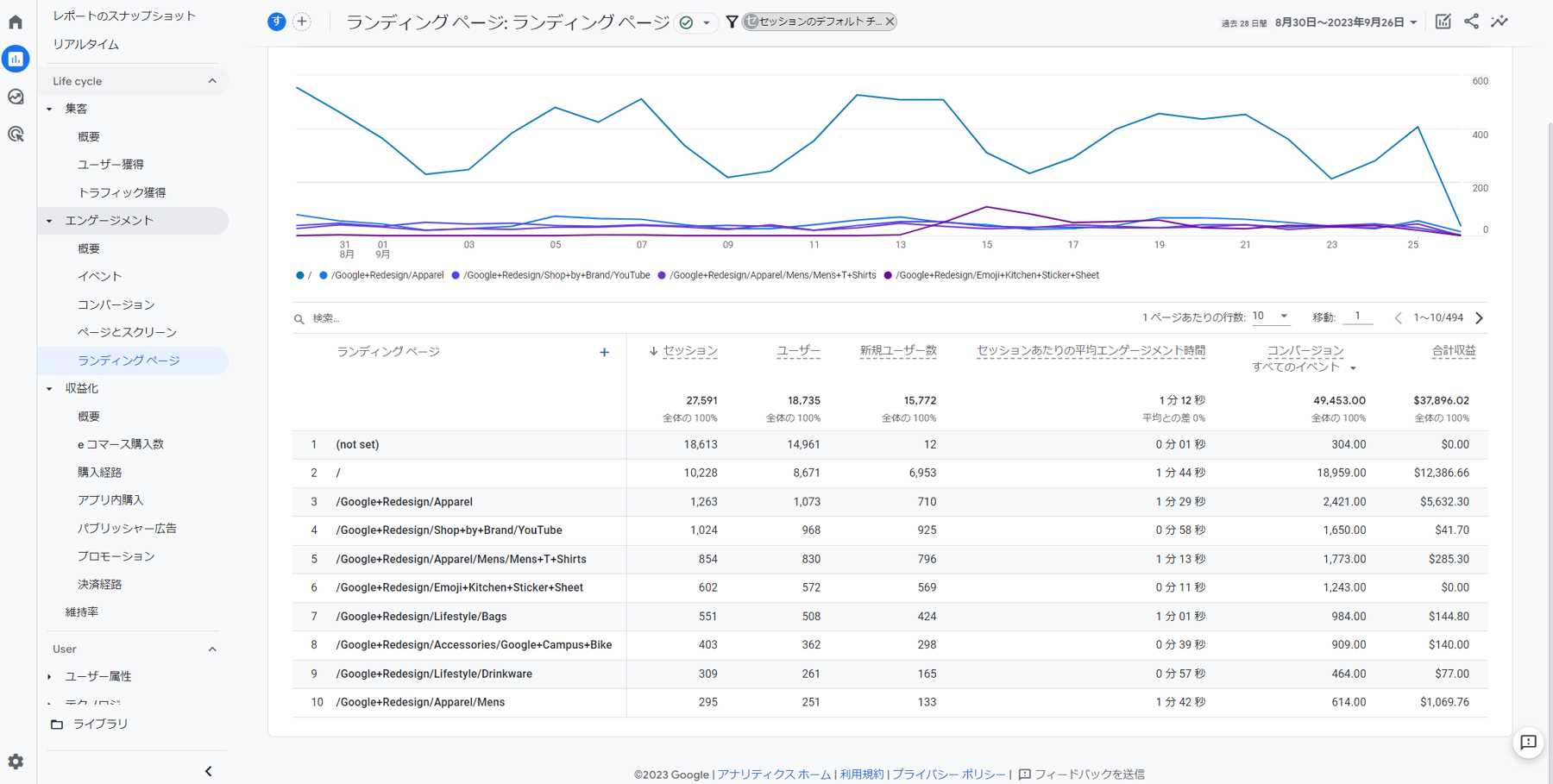1553x784 pixels.
Task: Collapse the 集客 tree group
Action: click(x=49, y=109)
